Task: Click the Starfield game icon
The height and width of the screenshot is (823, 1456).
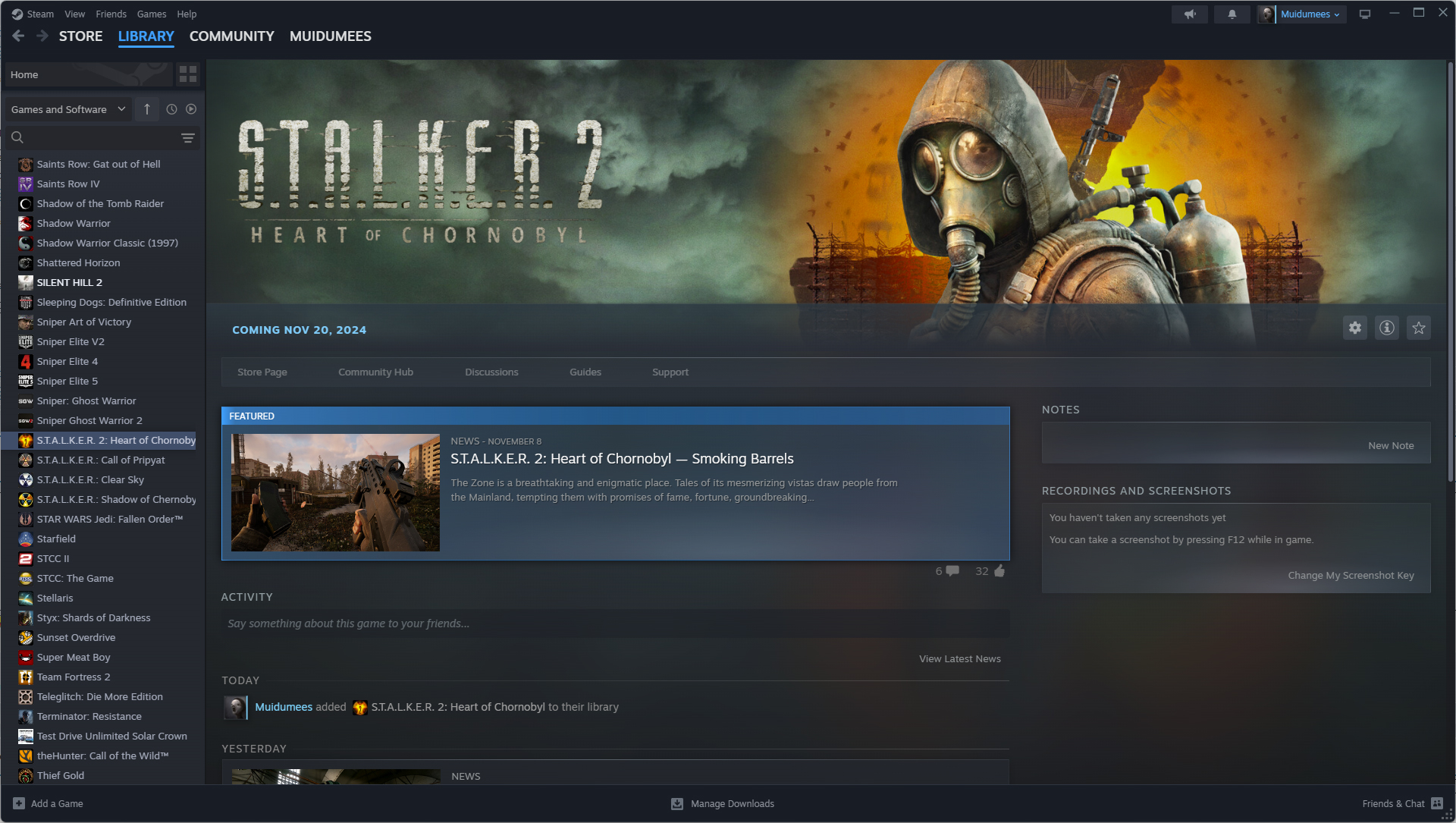Action: coord(26,539)
